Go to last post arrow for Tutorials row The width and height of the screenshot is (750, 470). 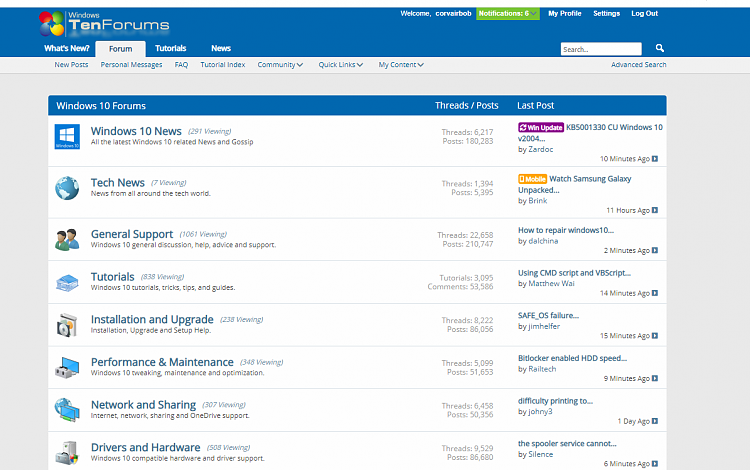click(655, 293)
